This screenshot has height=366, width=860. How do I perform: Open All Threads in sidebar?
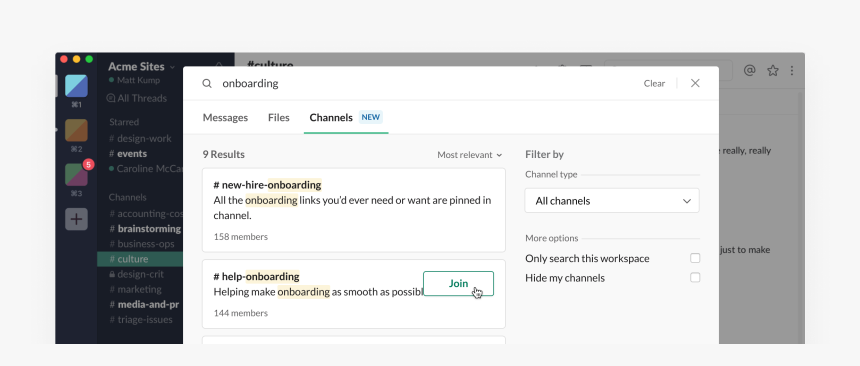tap(137, 98)
